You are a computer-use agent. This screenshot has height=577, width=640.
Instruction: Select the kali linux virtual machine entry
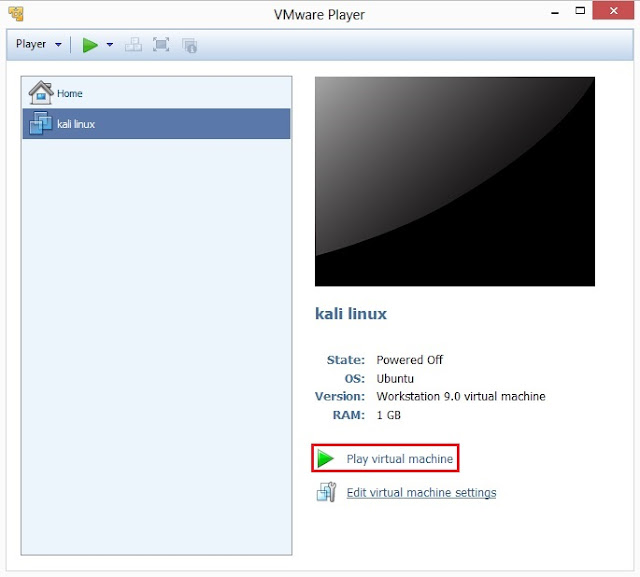coord(157,124)
